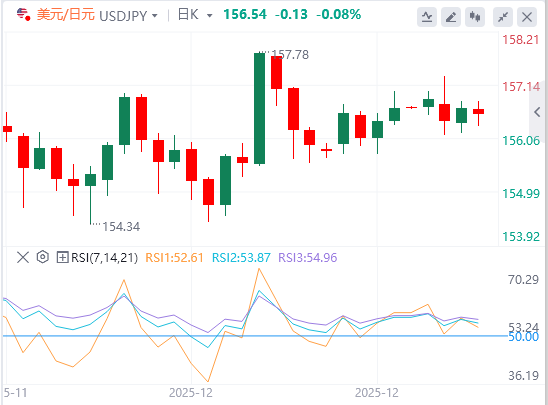
Task: Expand side panel with left chevron
Action: 537,112
